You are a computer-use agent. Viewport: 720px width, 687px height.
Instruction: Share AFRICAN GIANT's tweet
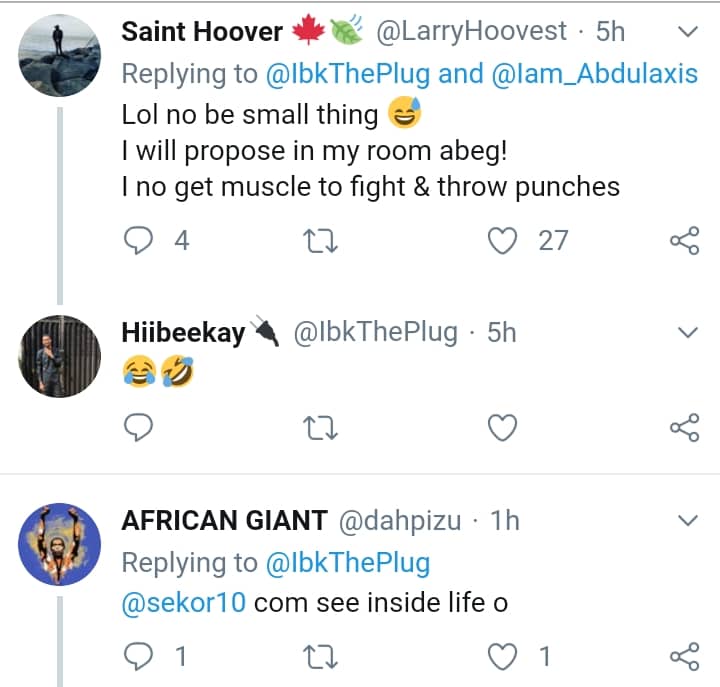pos(684,657)
